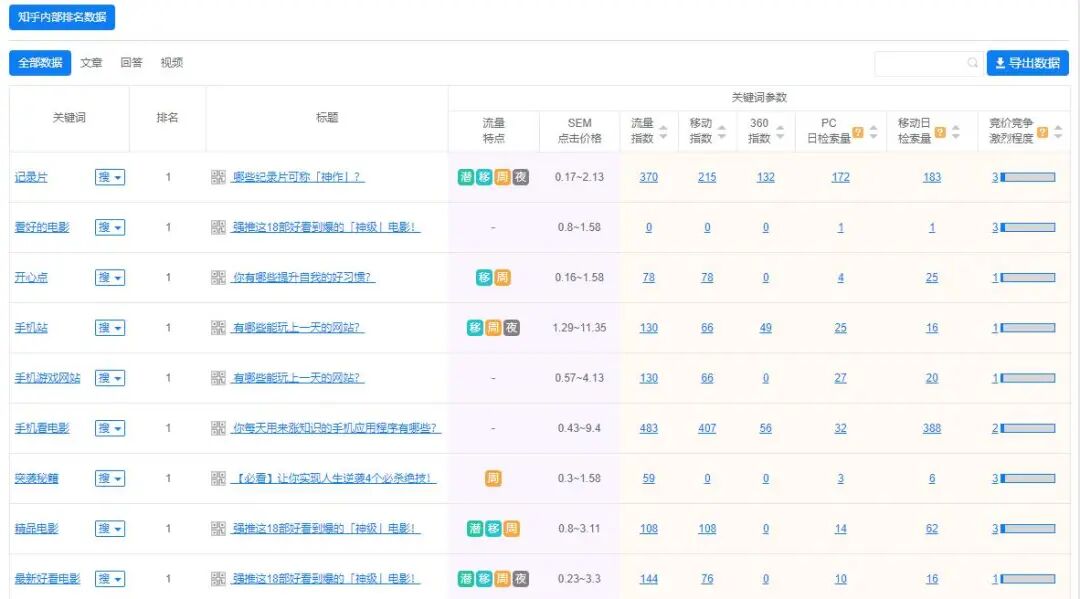Viewport: 1080px width, 599px height.
Task: Open 搜 dropdown in 手机看电影 row
Action: pyautogui.click(x=110, y=428)
